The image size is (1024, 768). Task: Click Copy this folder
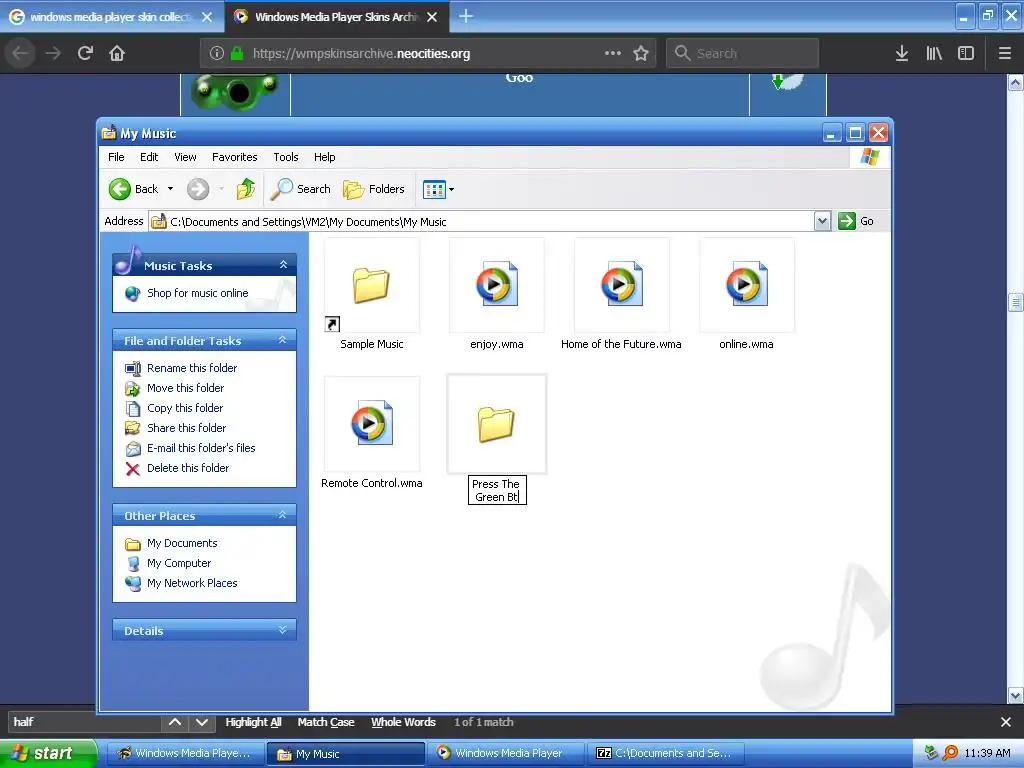[x=185, y=408]
